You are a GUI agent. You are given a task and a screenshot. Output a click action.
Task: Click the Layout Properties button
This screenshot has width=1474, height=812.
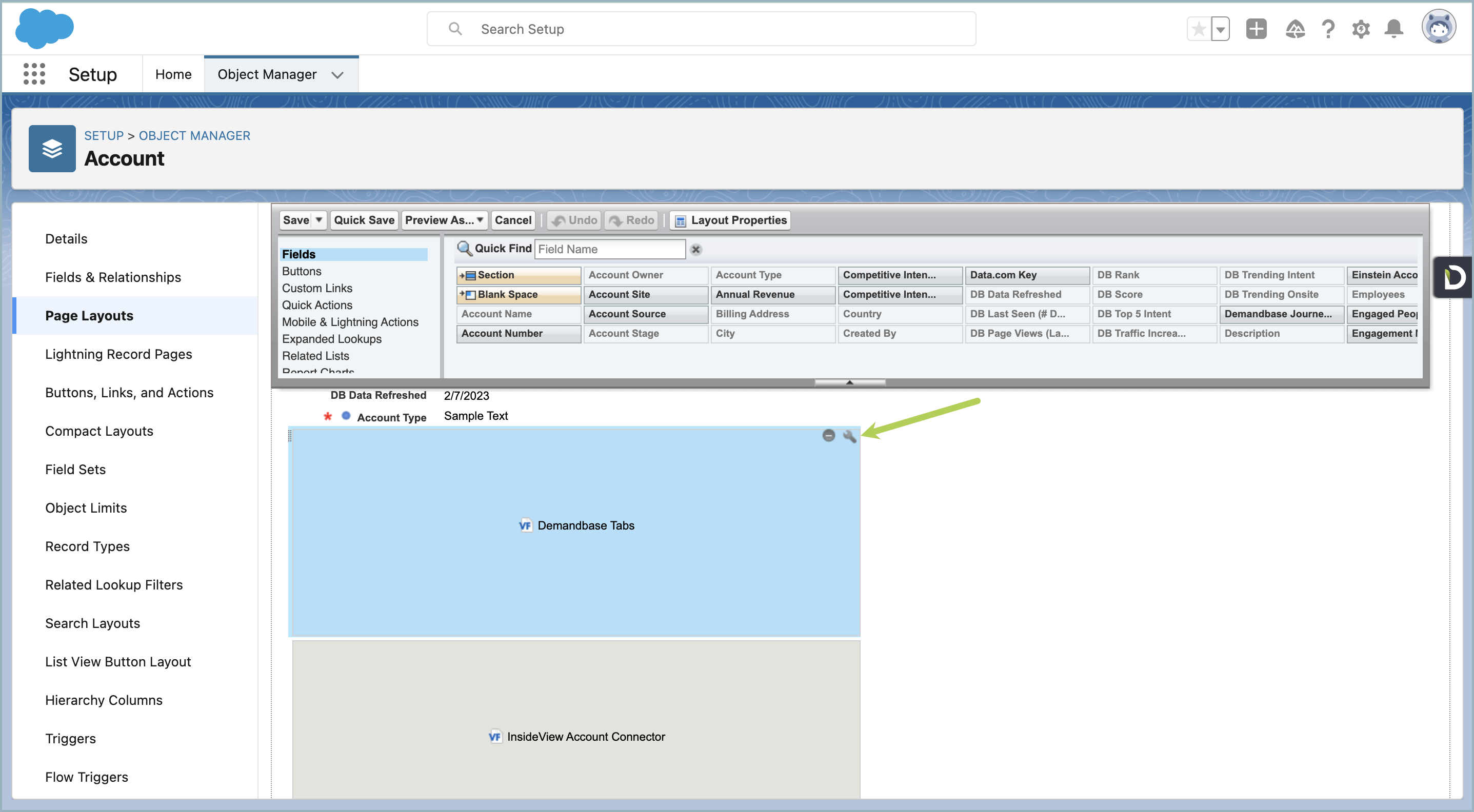[x=730, y=220]
